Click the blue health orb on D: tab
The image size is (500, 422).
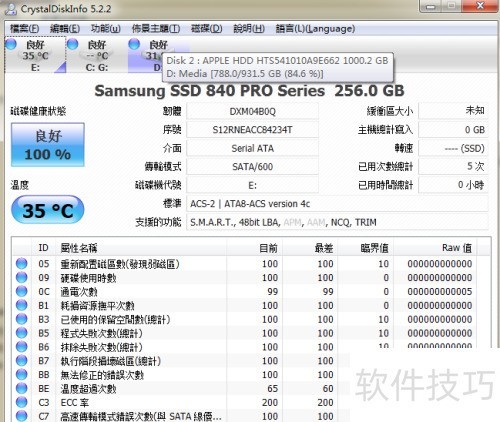point(134,44)
